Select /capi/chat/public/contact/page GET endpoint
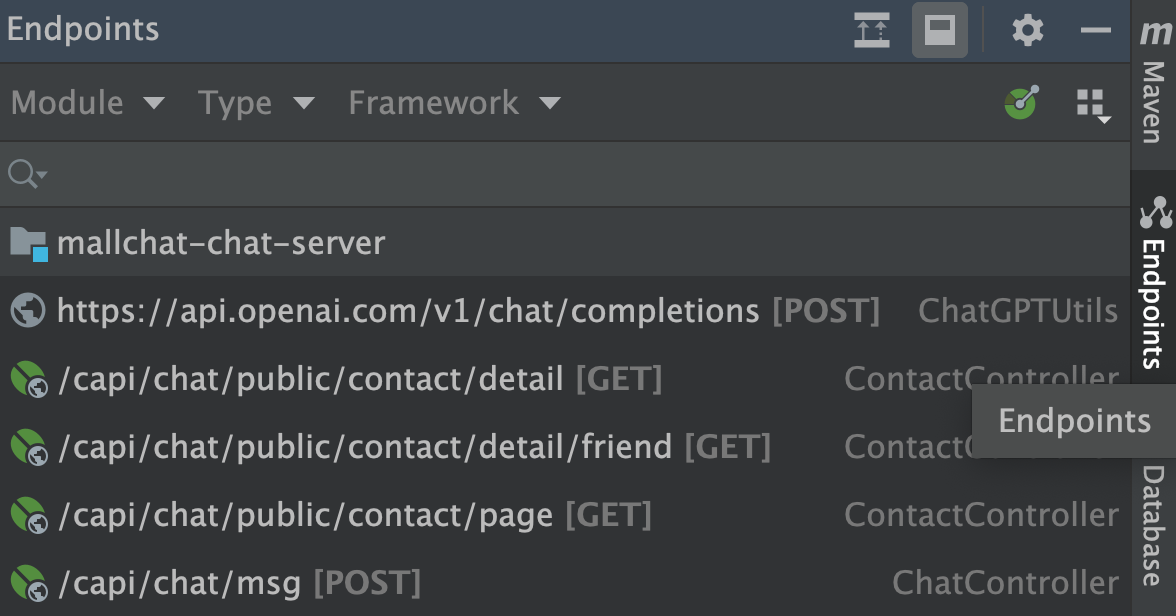This screenshot has width=1176, height=616. click(x=354, y=515)
